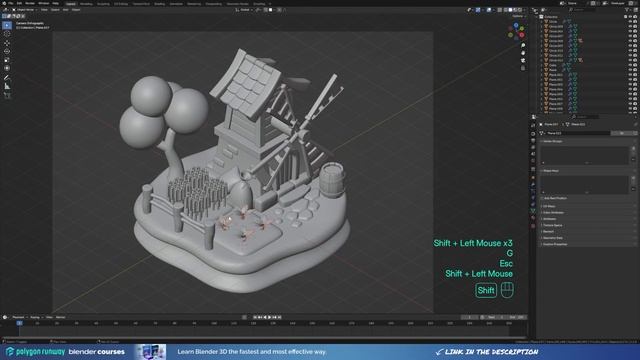Open the Options dropdown in the viewport

click(518, 16)
